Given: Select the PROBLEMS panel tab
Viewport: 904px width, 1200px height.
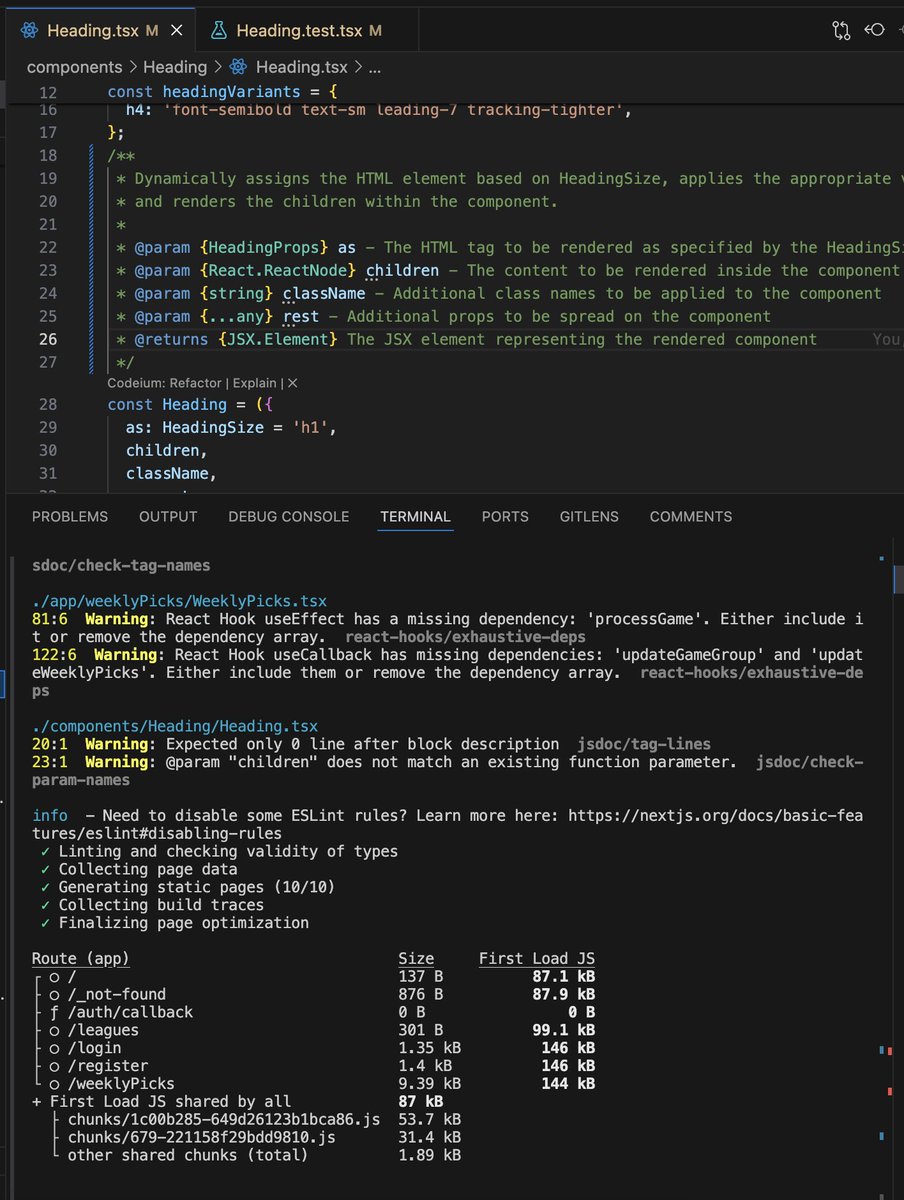Looking at the screenshot, I should coord(70,517).
